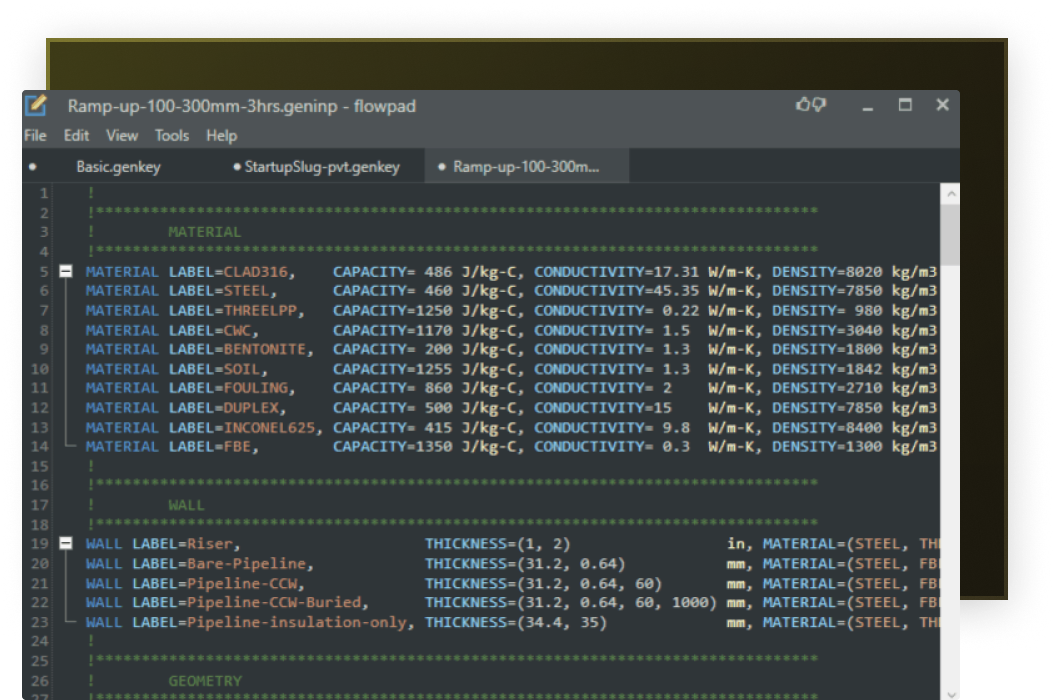Maximize the flowpad window
The image size is (1054, 700).
905,105
